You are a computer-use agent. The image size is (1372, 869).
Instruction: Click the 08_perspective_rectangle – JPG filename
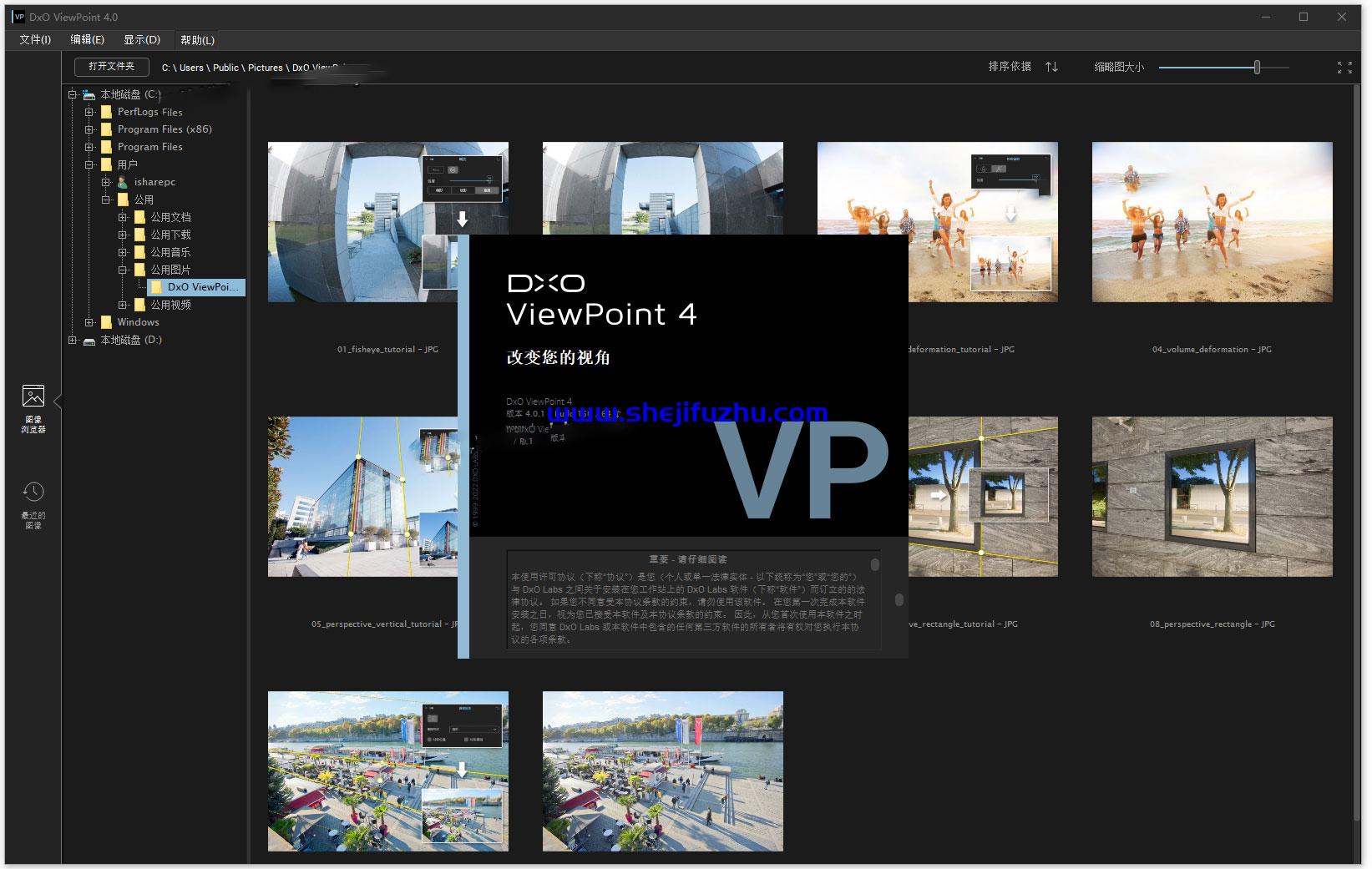(x=1212, y=624)
